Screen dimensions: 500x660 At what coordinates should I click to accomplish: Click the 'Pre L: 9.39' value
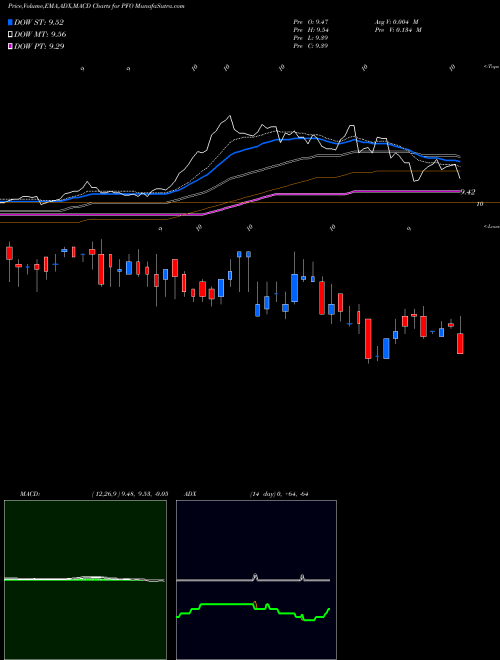point(311,38)
